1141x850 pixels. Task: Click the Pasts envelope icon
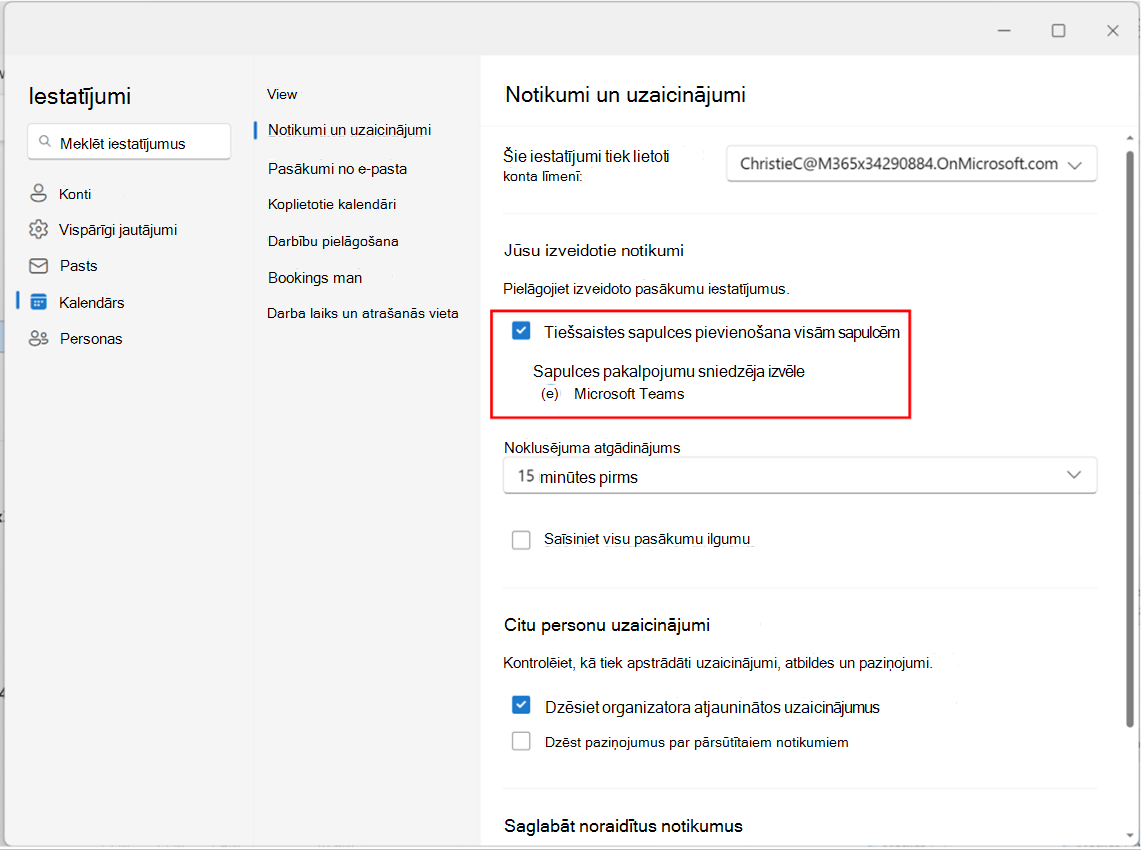[x=38, y=266]
